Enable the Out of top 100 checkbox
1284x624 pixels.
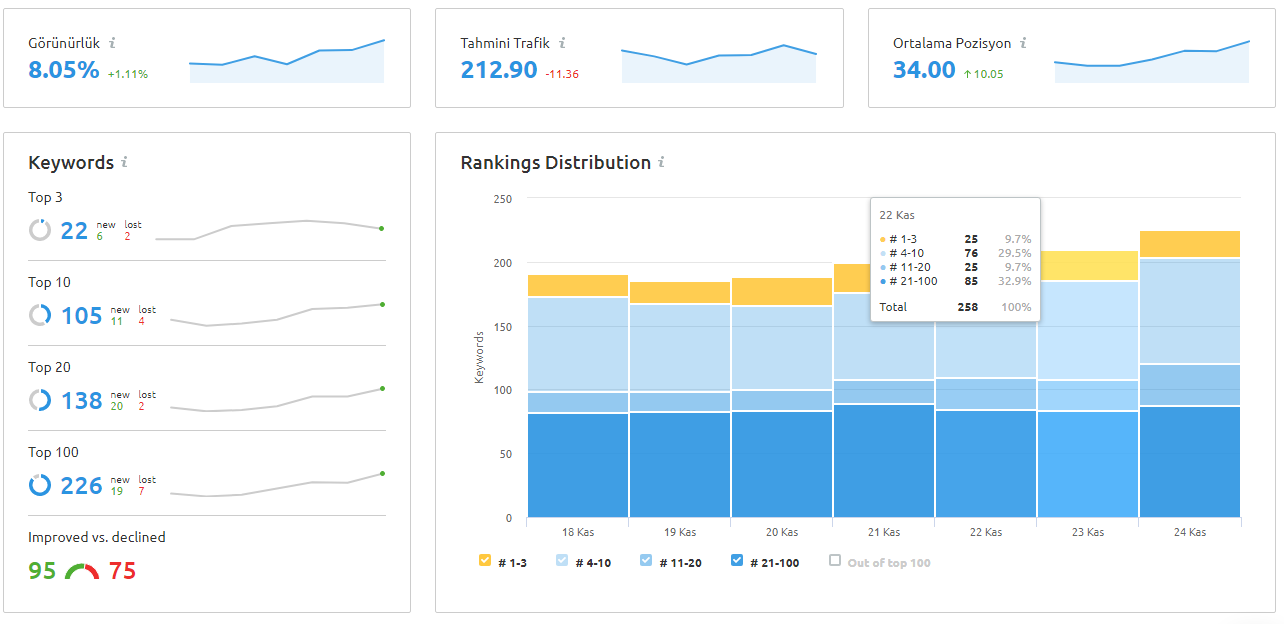point(835,561)
